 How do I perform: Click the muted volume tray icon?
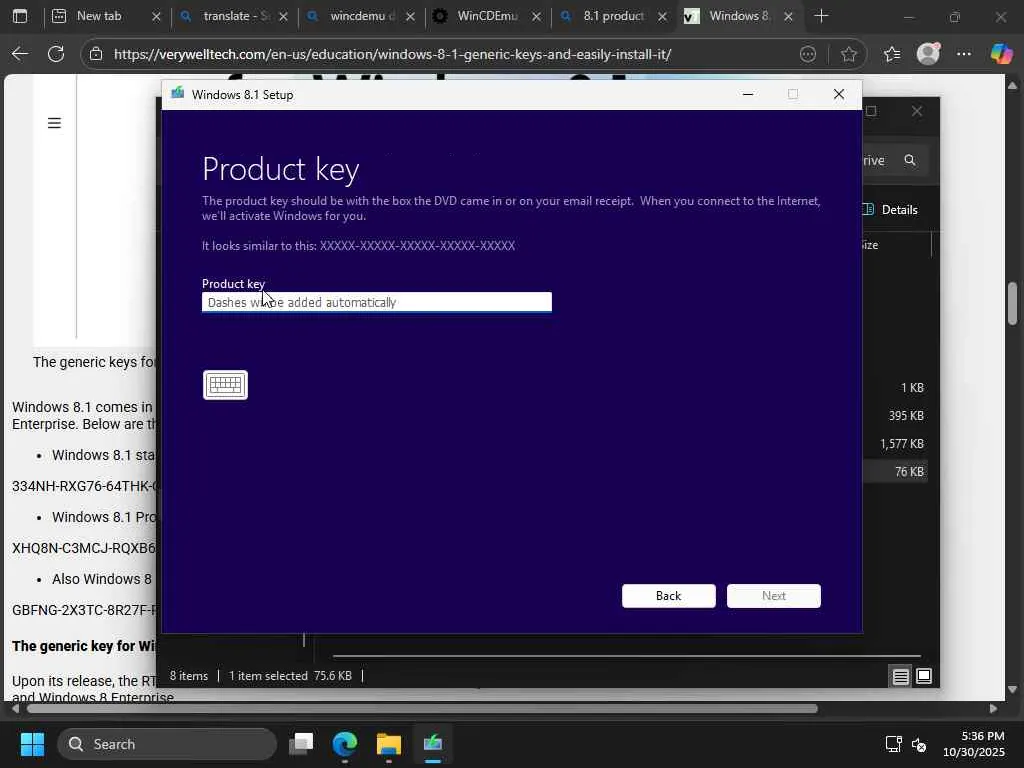point(919,744)
